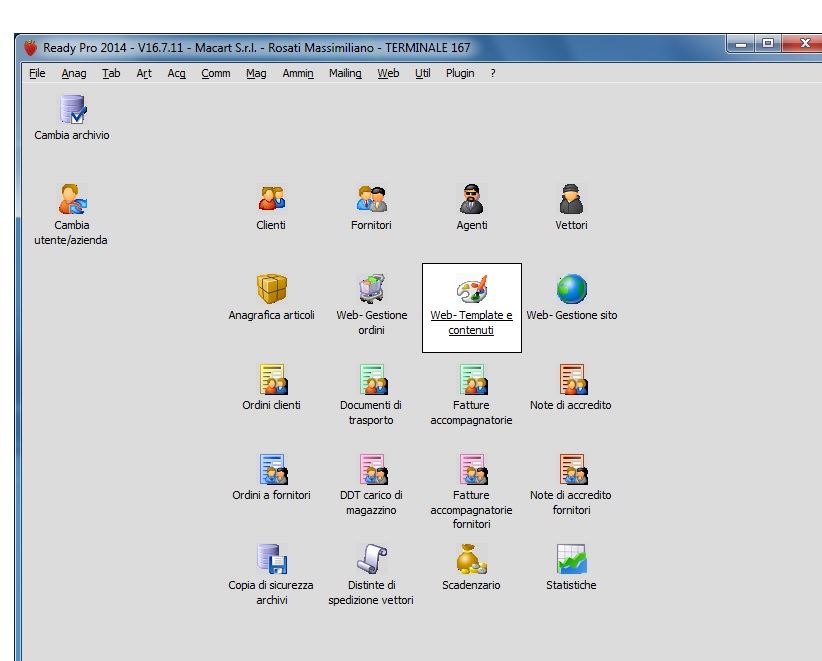Open the Comm menu
This screenshot has height=661, width=822.
click(x=216, y=73)
